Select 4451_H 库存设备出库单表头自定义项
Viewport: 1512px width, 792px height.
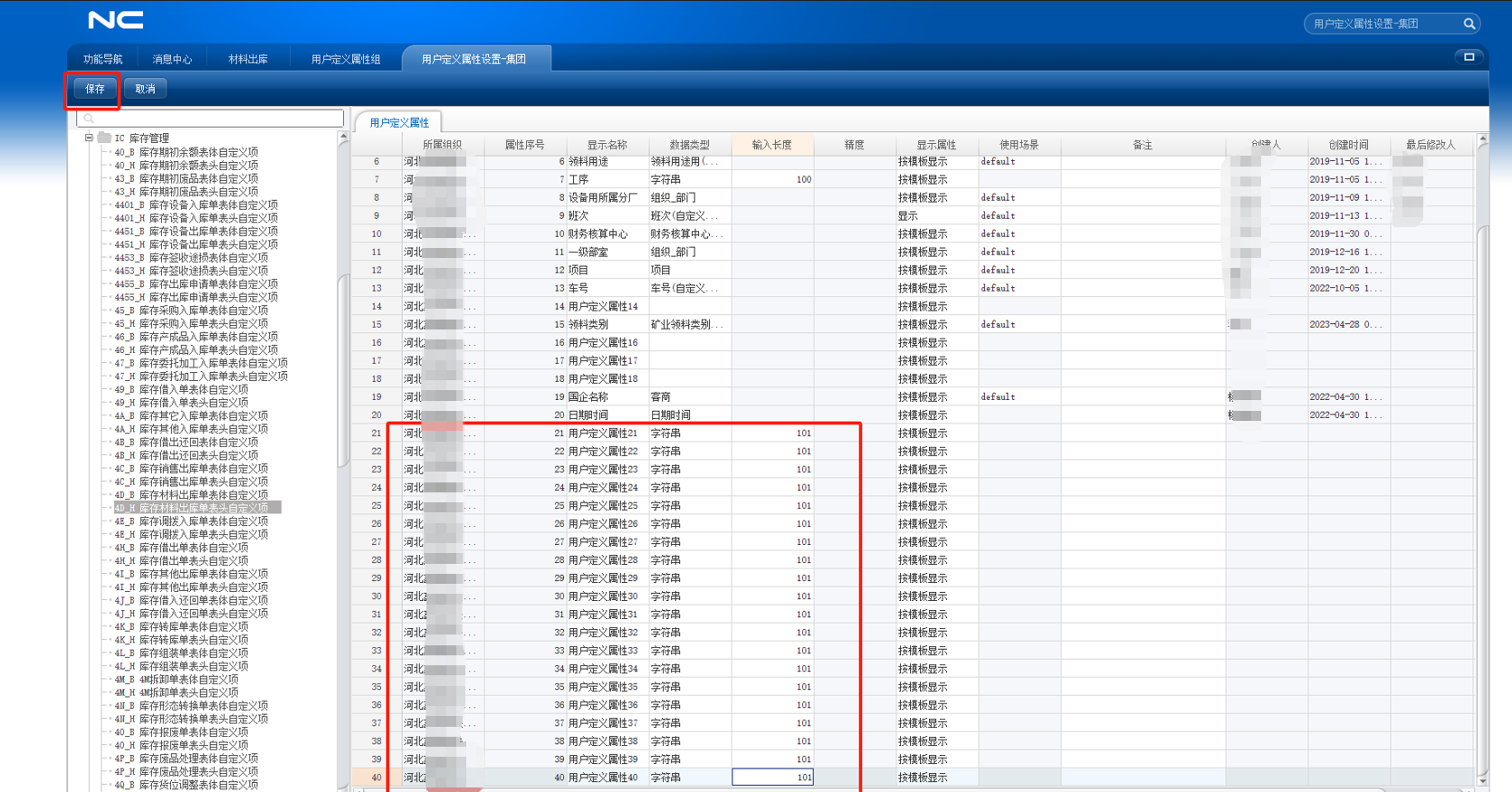pyautogui.click(x=196, y=244)
